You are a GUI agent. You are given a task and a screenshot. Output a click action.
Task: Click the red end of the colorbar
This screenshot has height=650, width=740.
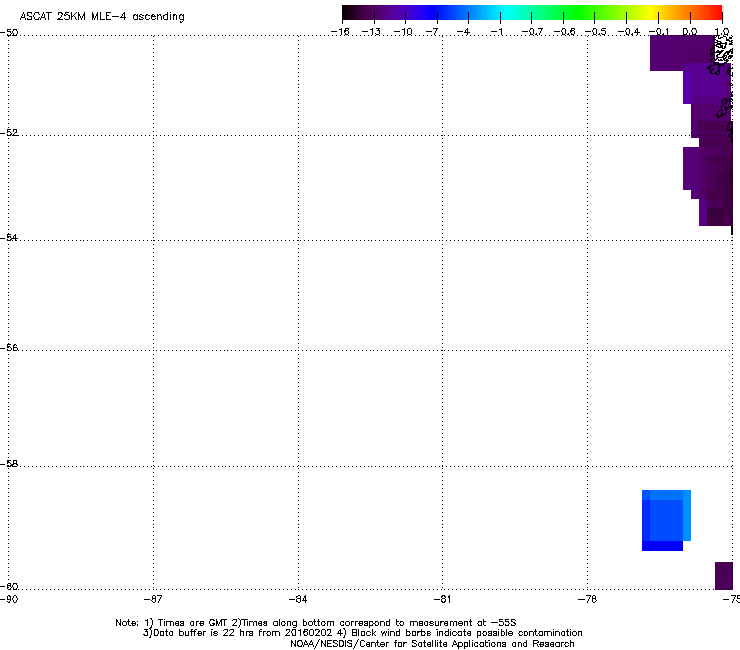[714, 12]
